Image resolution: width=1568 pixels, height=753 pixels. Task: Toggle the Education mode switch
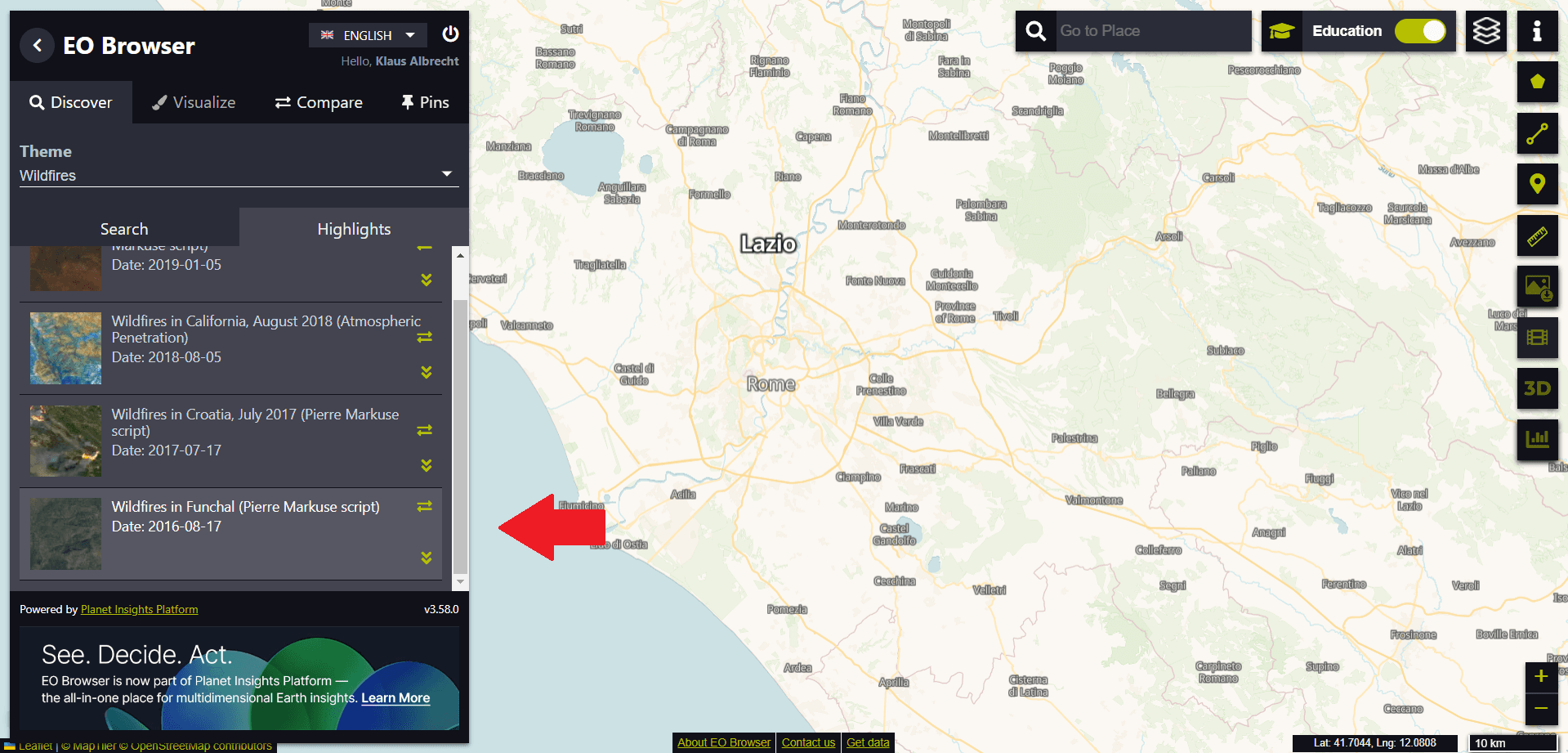[x=1420, y=31]
